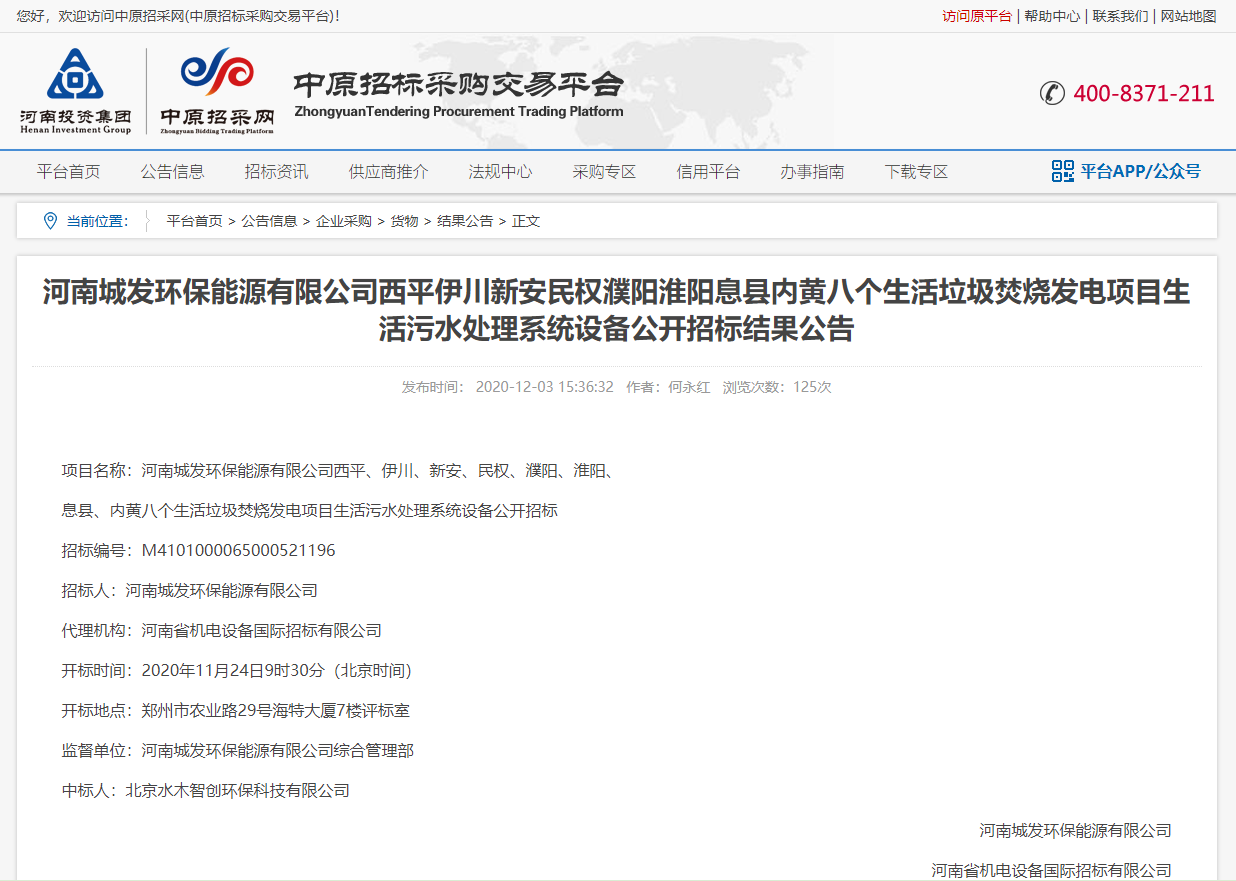
Task: Open the 法规中心 nav tab
Action: coord(501,172)
